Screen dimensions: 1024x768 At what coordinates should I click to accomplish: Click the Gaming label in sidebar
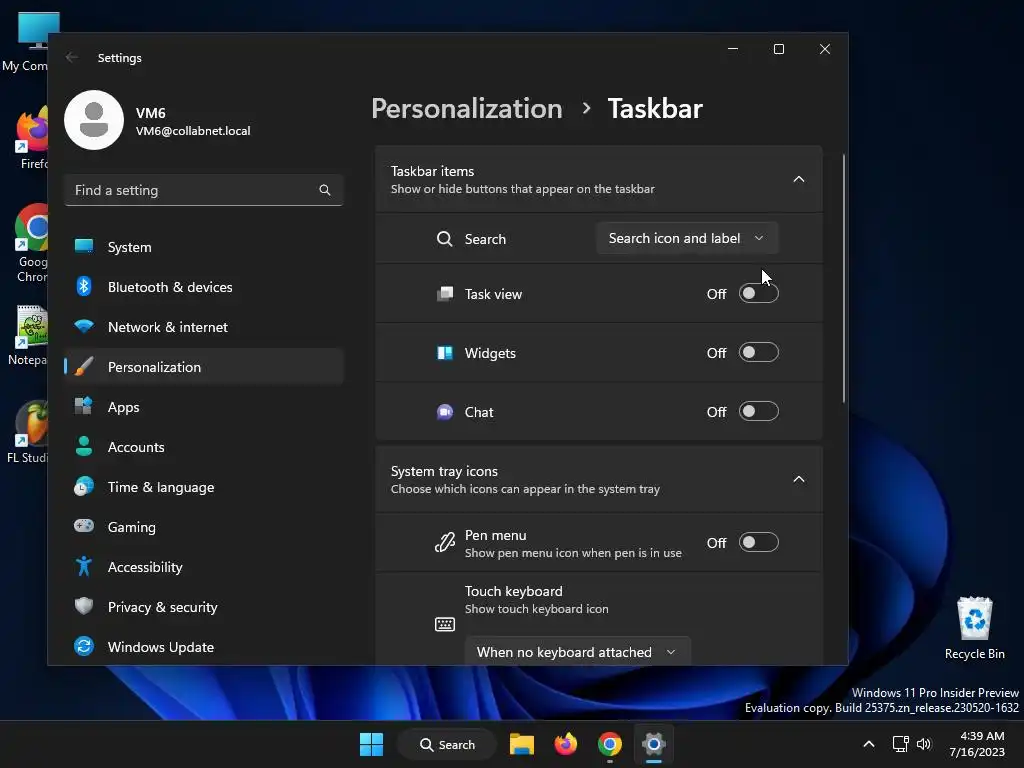[131, 527]
